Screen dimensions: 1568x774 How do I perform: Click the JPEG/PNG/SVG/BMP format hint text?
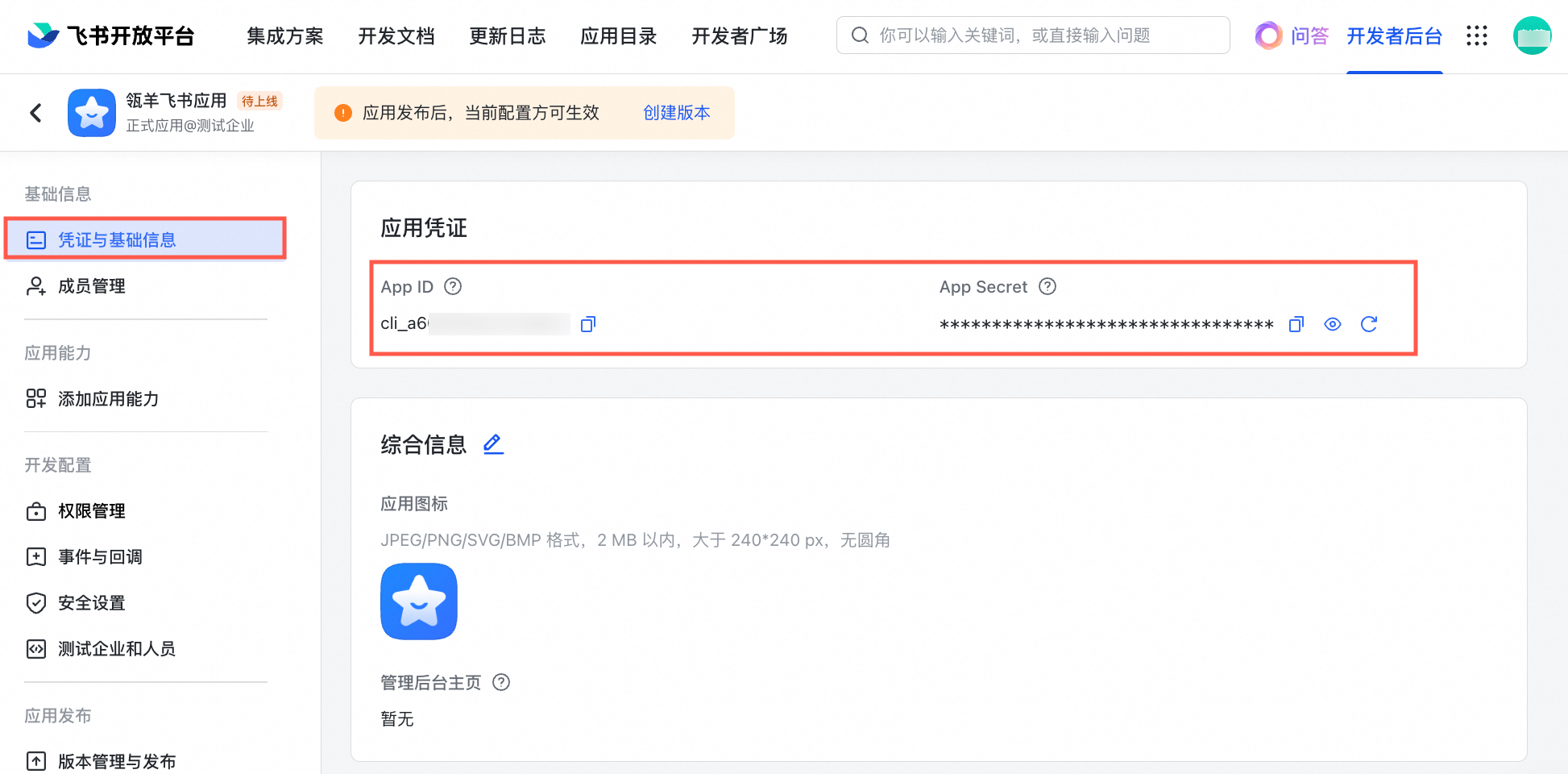tap(635, 540)
